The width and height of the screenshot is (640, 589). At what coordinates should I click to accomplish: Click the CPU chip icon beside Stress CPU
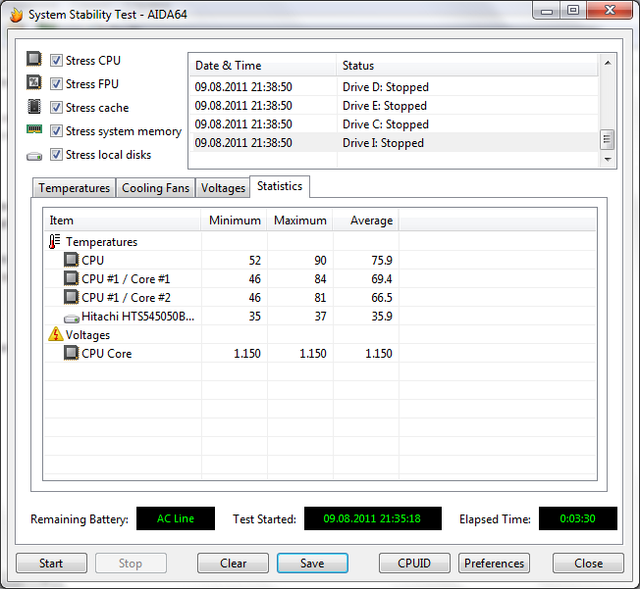coord(34,60)
